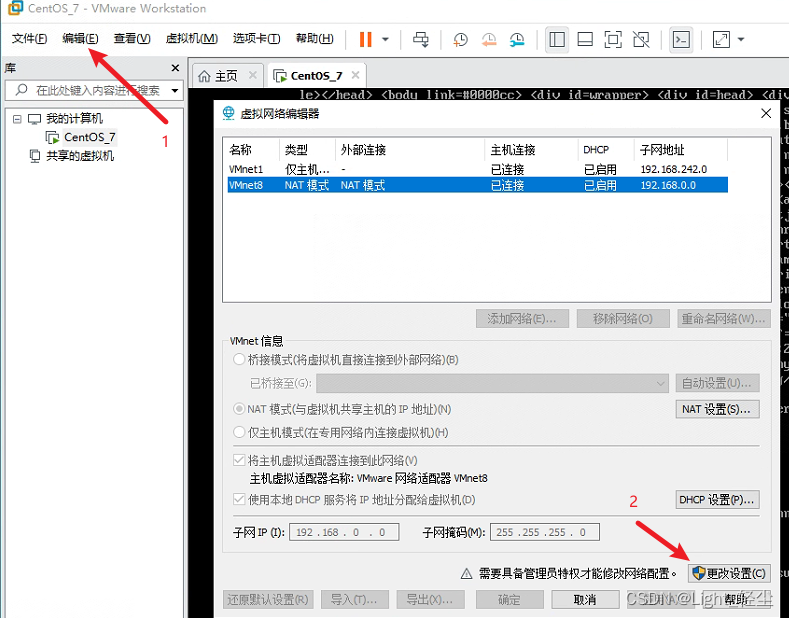Open the 虚拟机(M) menu
The width and height of the screenshot is (789, 618).
(x=192, y=39)
